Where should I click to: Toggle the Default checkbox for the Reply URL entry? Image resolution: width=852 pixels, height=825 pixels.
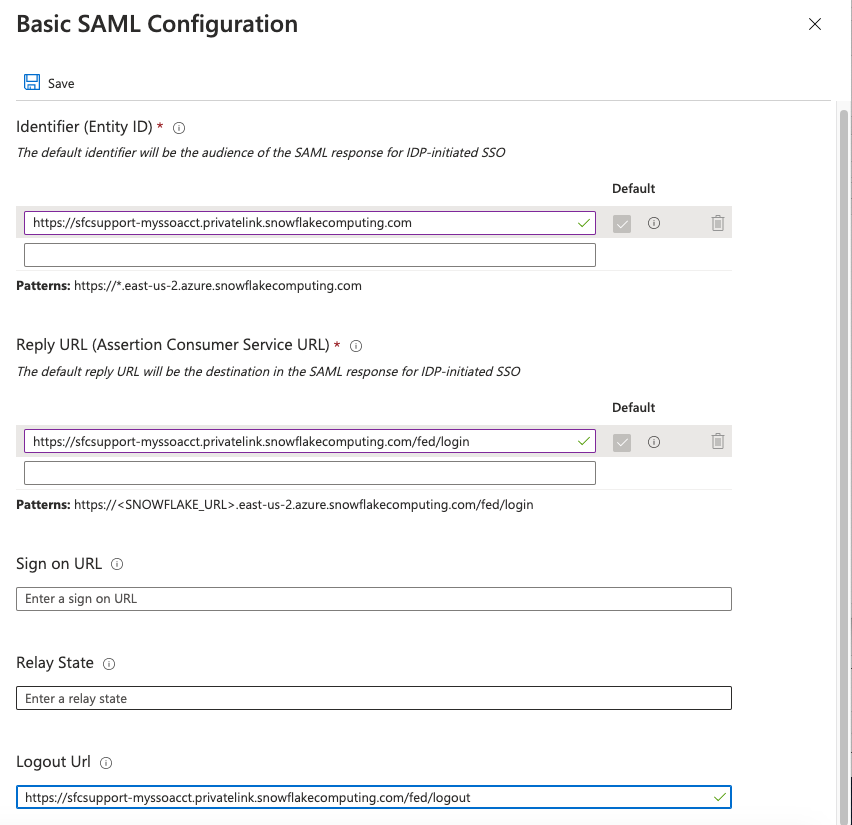(x=622, y=441)
